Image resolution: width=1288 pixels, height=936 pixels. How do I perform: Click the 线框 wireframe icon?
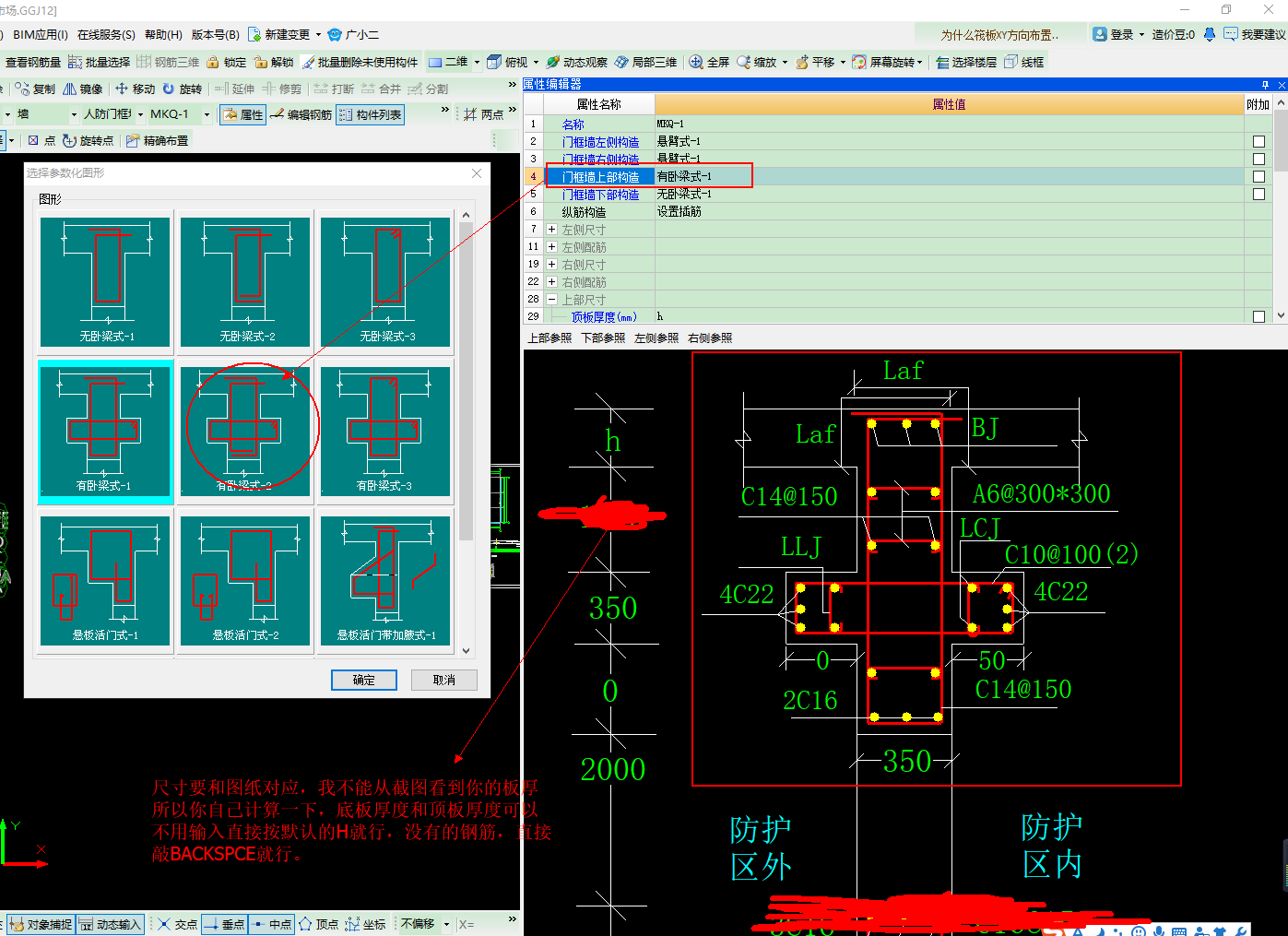pos(1010,62)
